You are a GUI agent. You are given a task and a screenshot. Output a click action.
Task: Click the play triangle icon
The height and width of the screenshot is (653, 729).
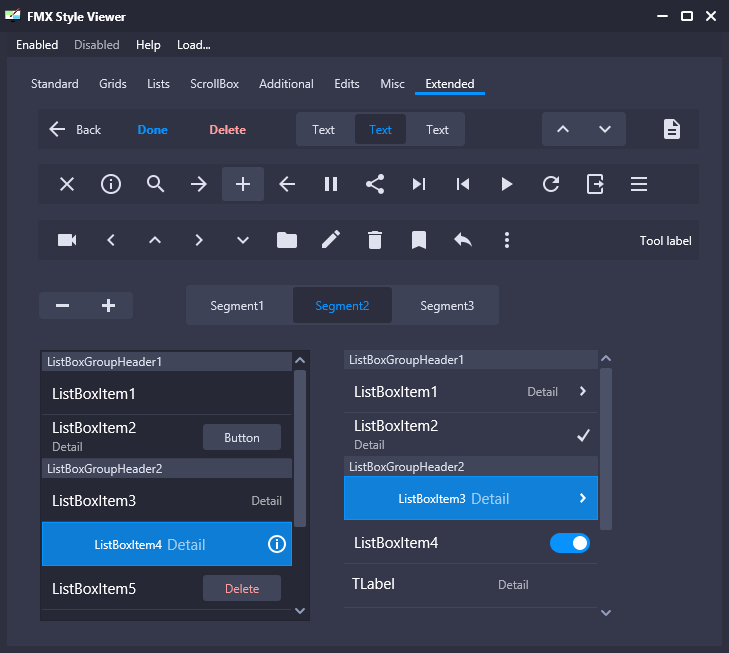coord(507,184)
